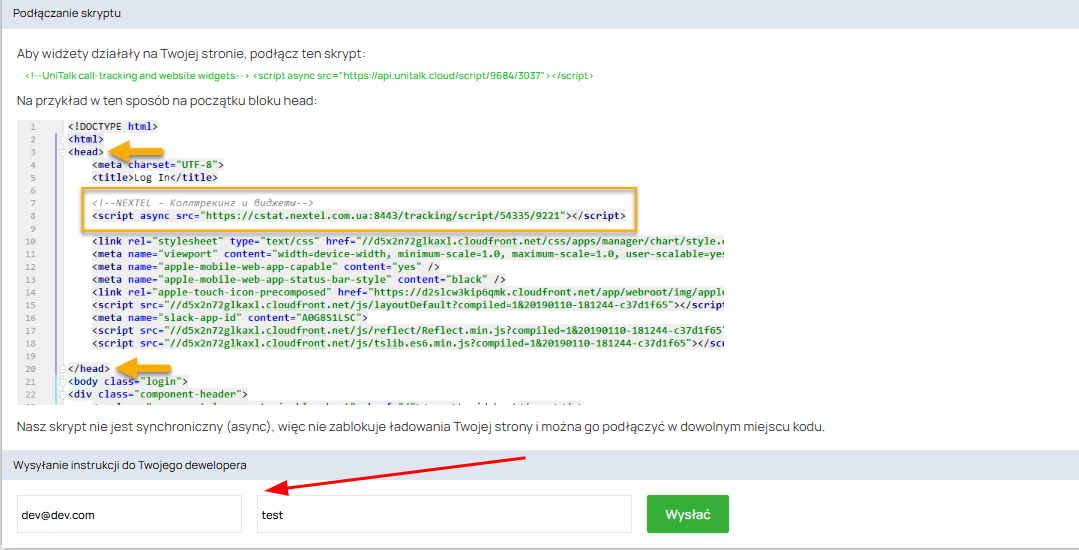Click line number 8 in the code gutter
Image resolution: width=1079 pixels, height=550 pixels.
click(33, 215)
